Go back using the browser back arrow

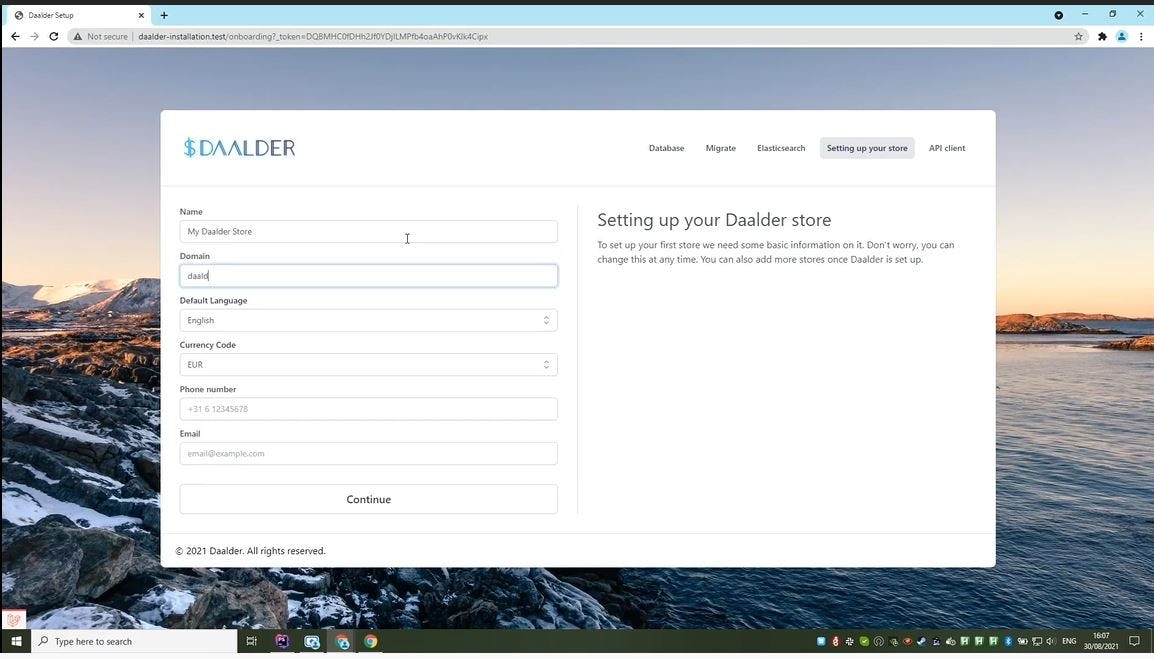tap(15, 36)
